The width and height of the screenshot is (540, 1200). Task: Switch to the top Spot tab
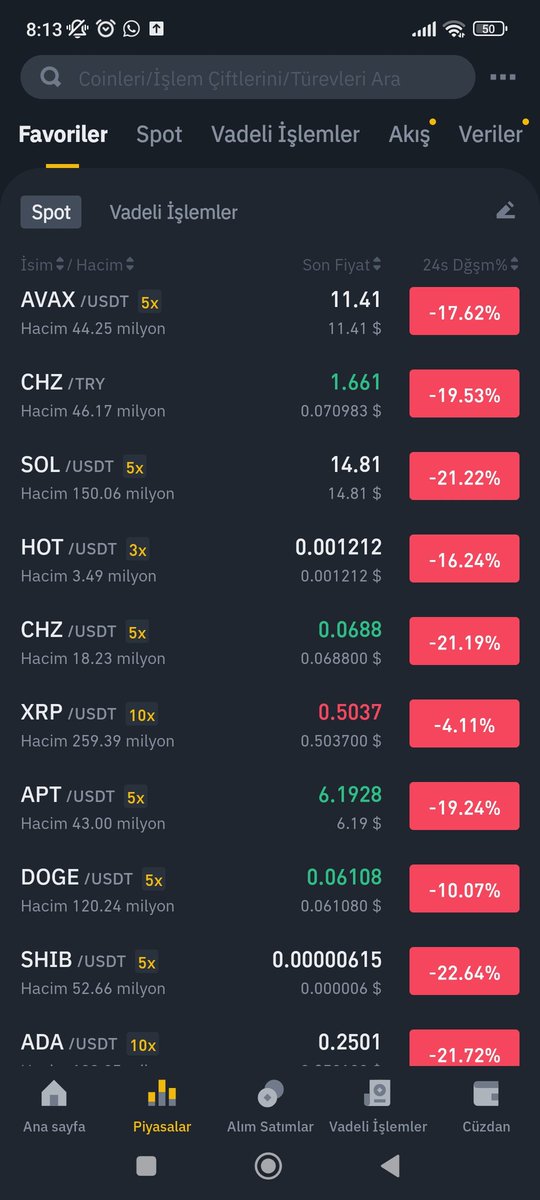pos(159,134)
